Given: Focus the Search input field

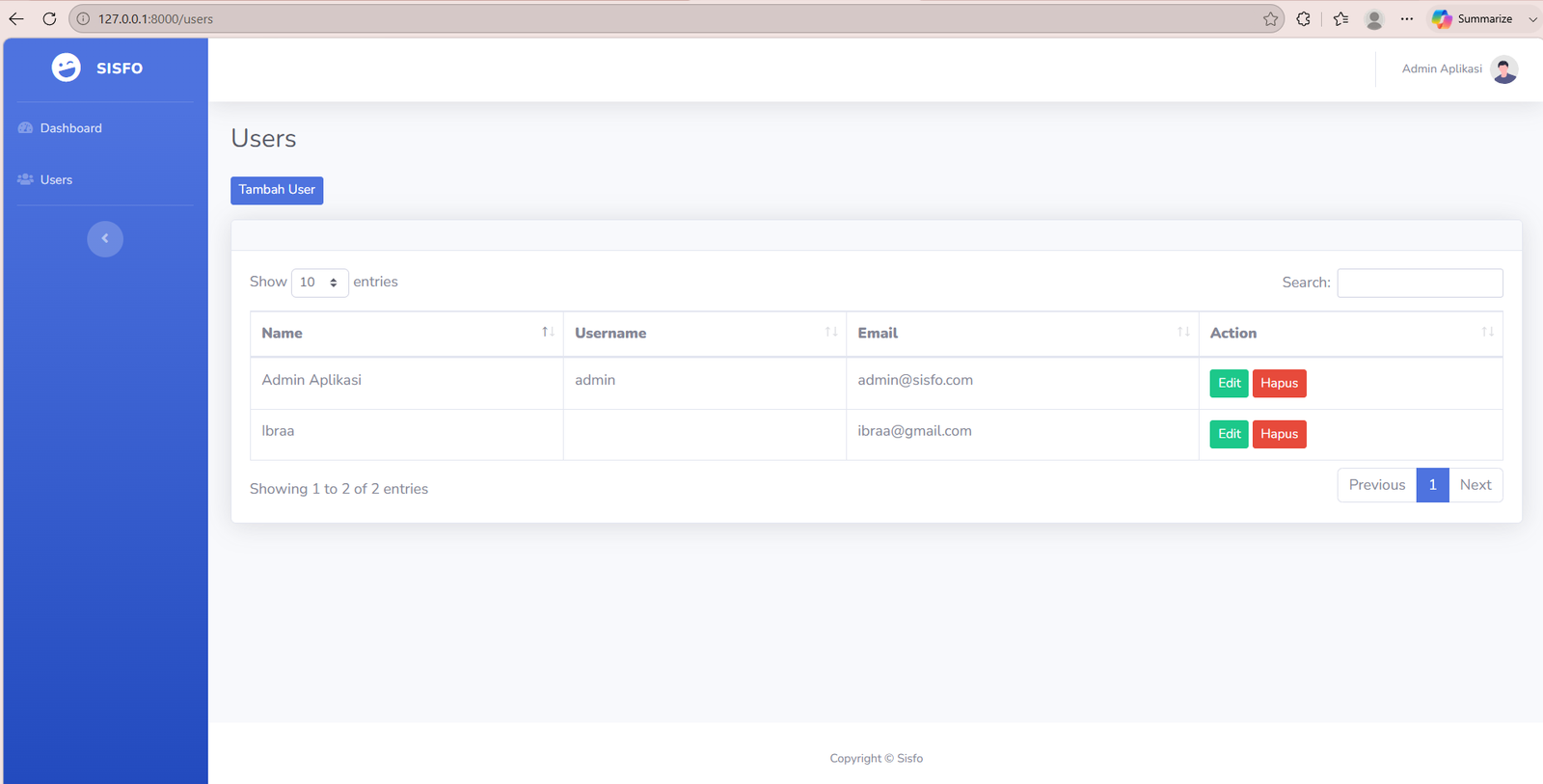Looking at the screenshot, I should click(x=1420, y=283).
